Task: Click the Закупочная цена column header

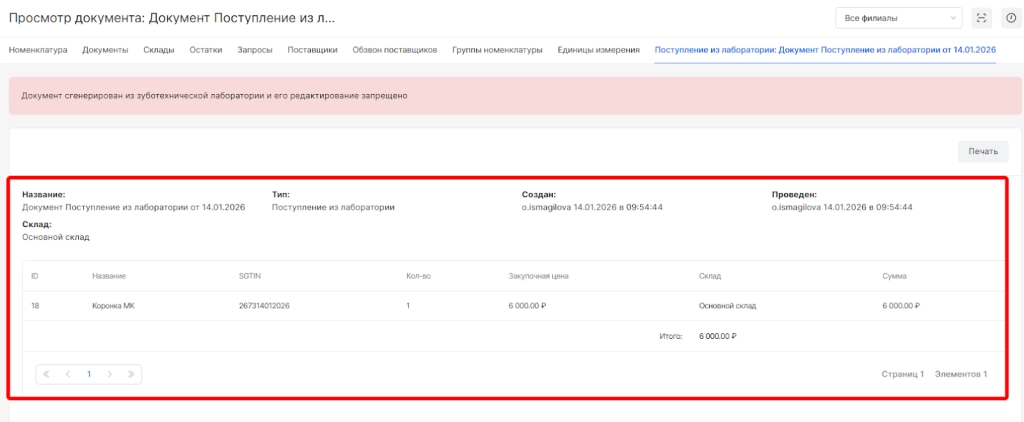Action: (538, 276)
